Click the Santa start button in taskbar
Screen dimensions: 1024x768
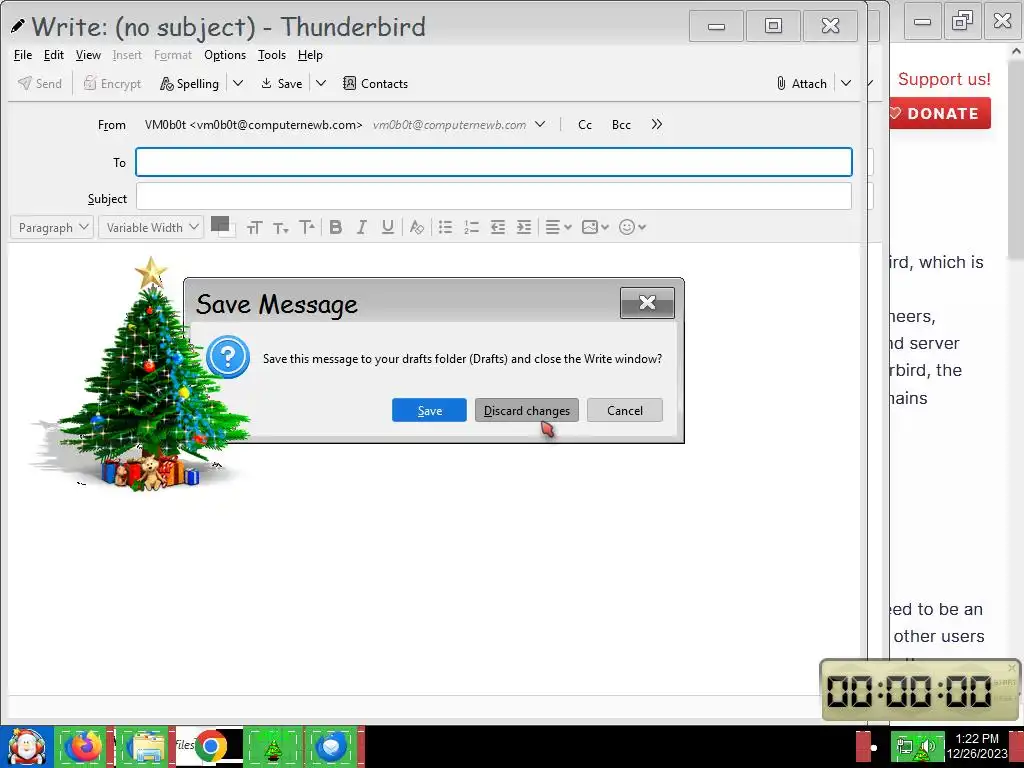26,747
